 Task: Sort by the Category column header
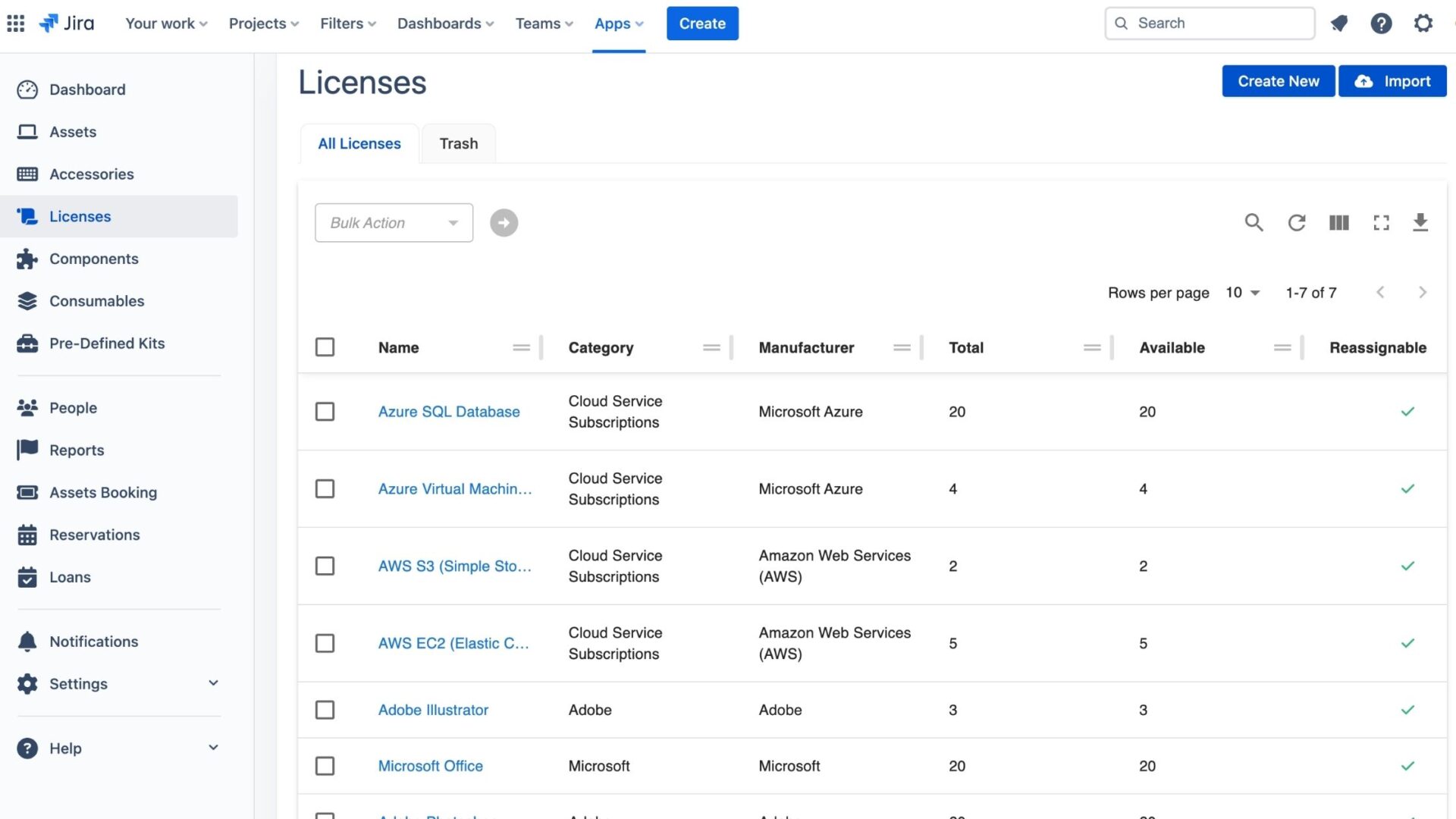(601, 348)
